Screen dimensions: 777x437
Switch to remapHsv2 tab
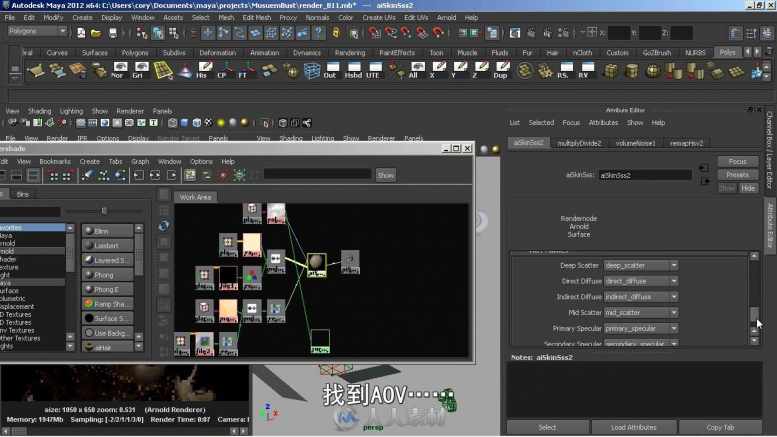(686, 143)
